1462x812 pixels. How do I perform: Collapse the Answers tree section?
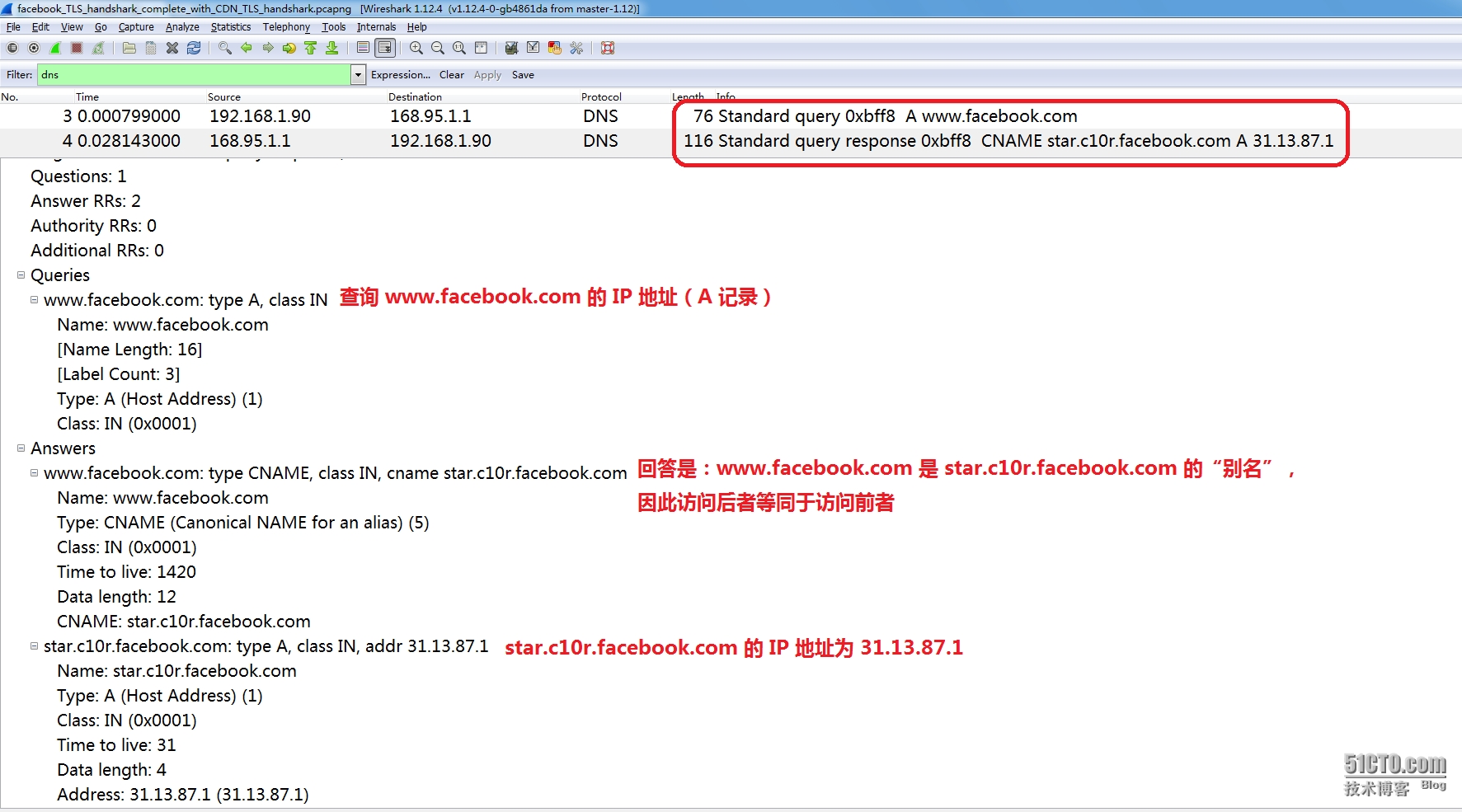(x=21, y=448)
